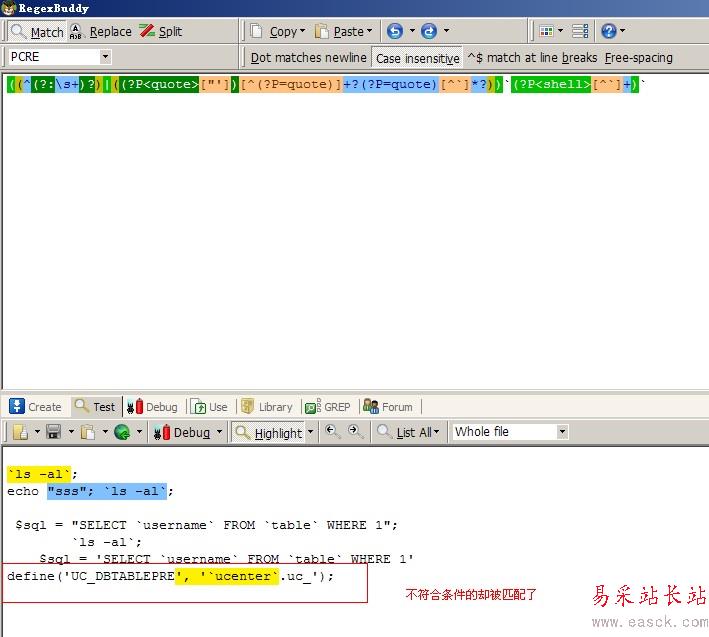This screenshot has width=709, height=637.
Task: Open the Copy dropdown arrow
Action: point(303,31)
